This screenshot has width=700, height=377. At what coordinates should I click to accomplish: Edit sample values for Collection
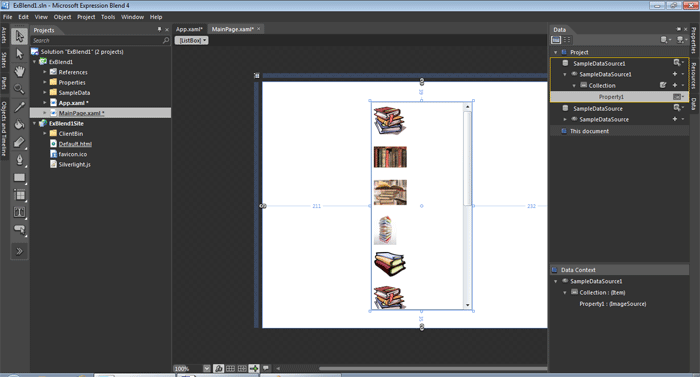pyautogui.click(x=663, y=85)
